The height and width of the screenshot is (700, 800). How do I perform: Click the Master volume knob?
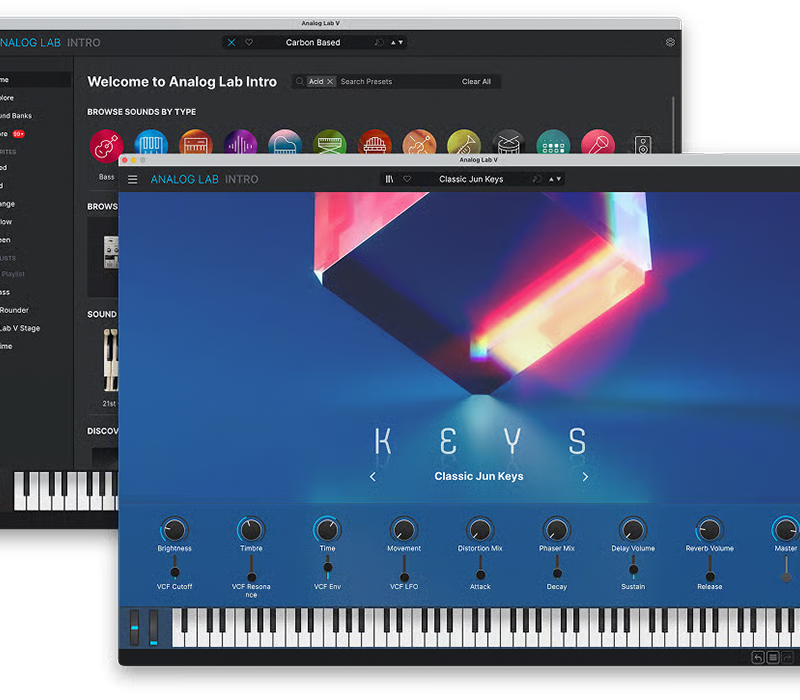(786, 530)
